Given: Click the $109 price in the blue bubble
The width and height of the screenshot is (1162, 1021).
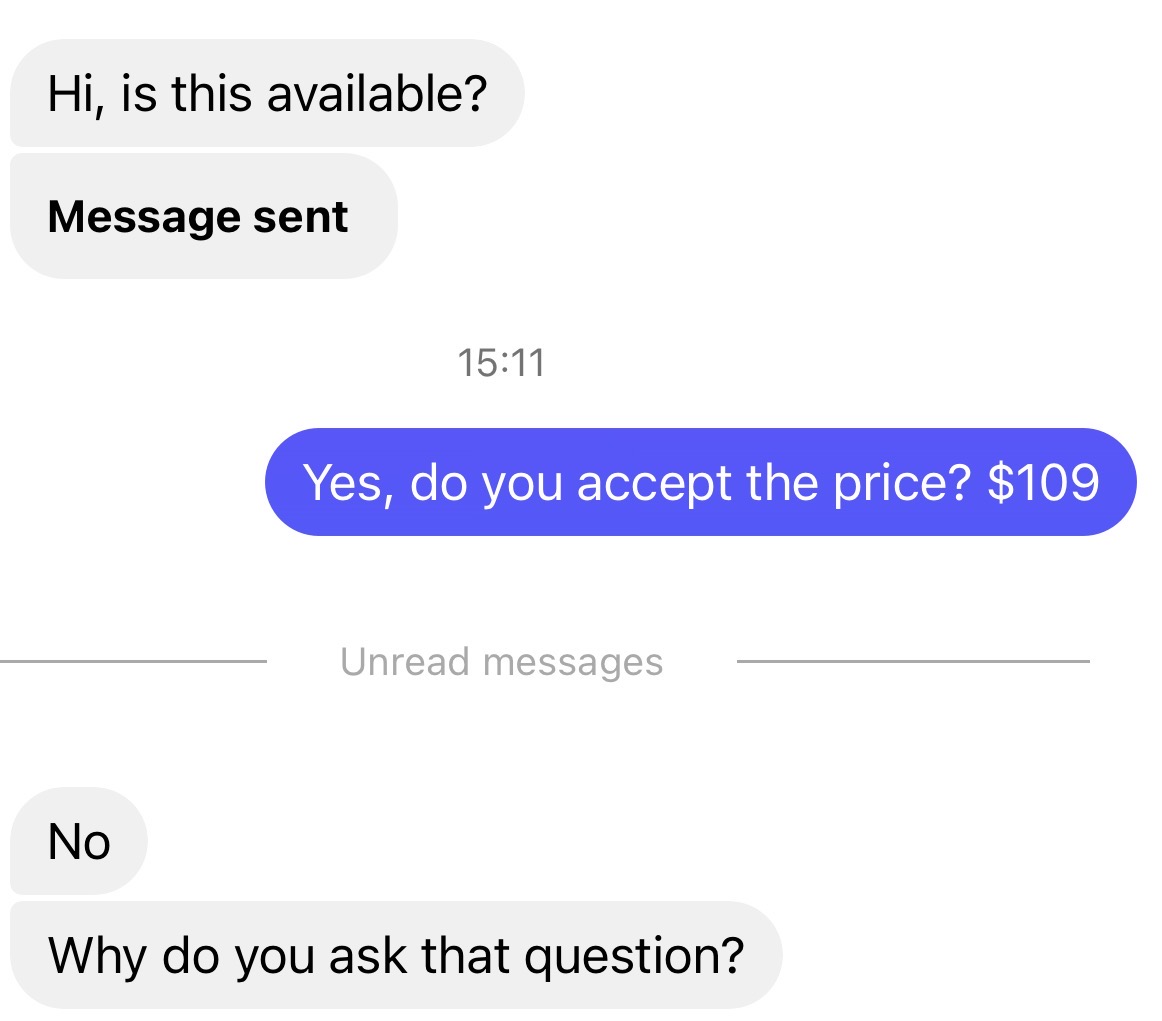Looking at the screenshot, I should tap(1042, 482).
